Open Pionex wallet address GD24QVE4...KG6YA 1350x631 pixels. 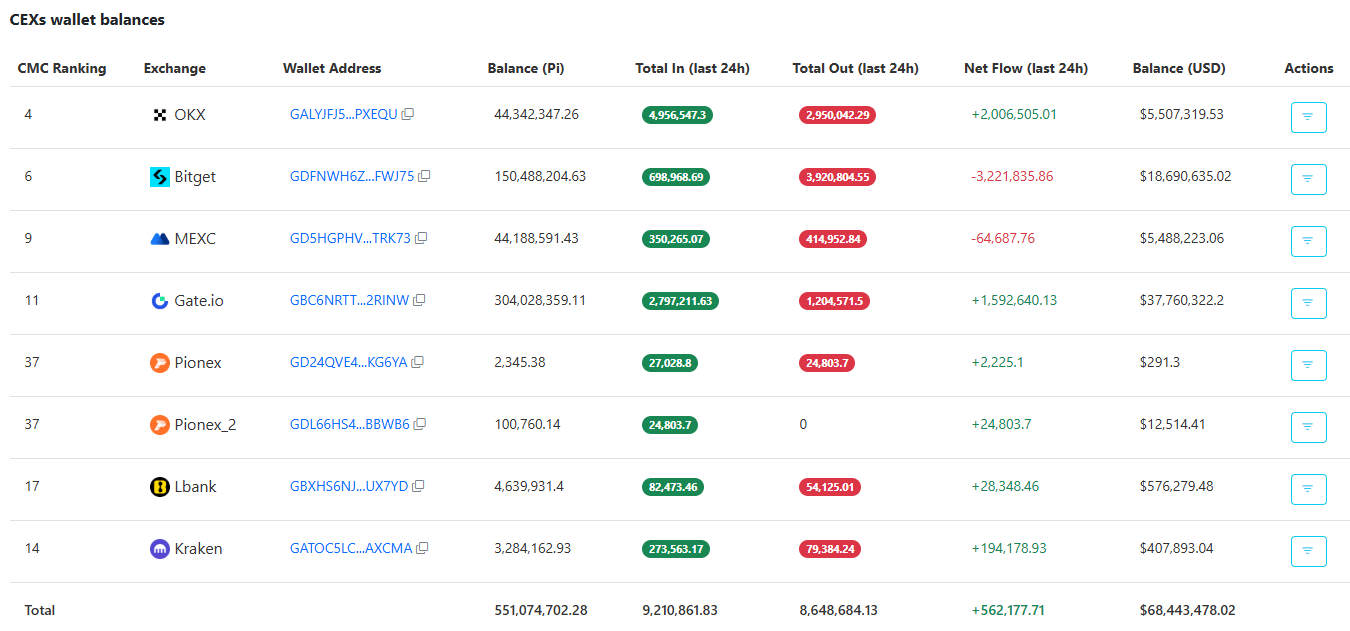(x=348, y=362)
